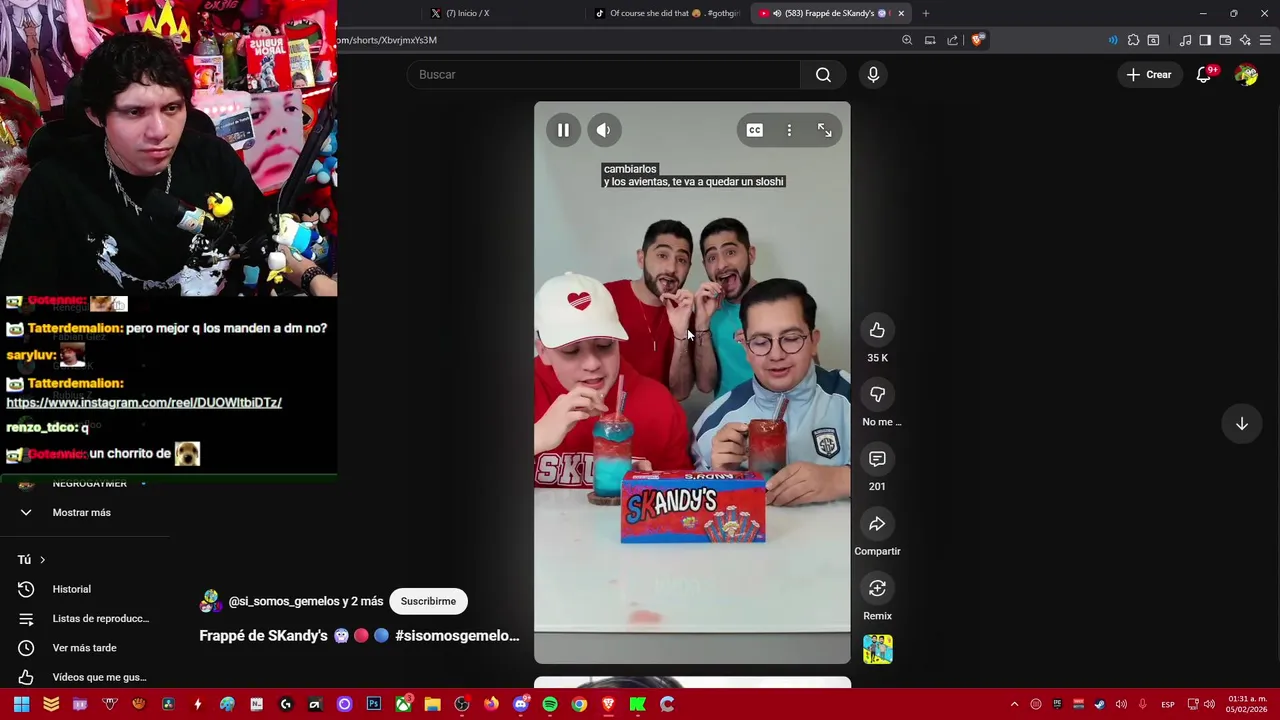
Task: Click the share page icon in address bar
Action: tap(952, 40)
